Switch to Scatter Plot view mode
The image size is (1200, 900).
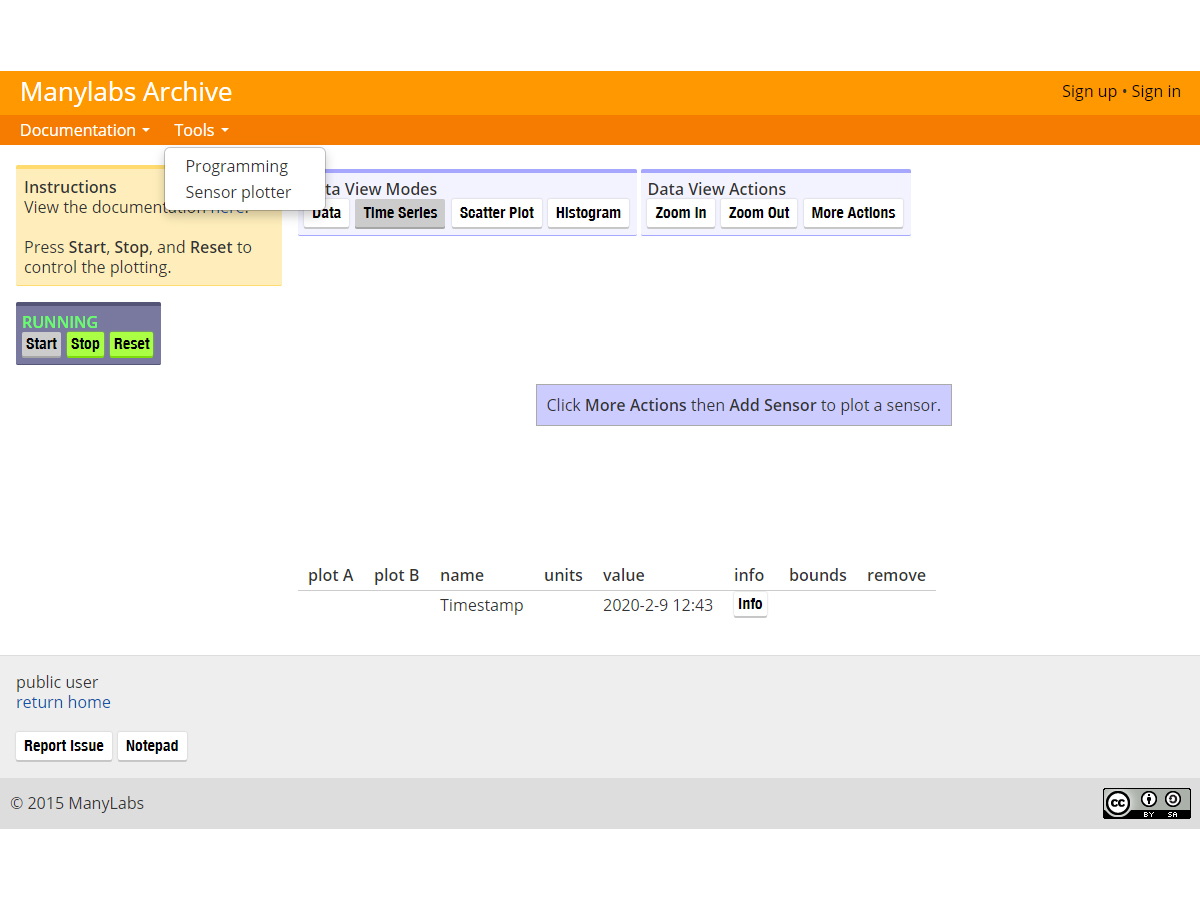coord(497,213)
